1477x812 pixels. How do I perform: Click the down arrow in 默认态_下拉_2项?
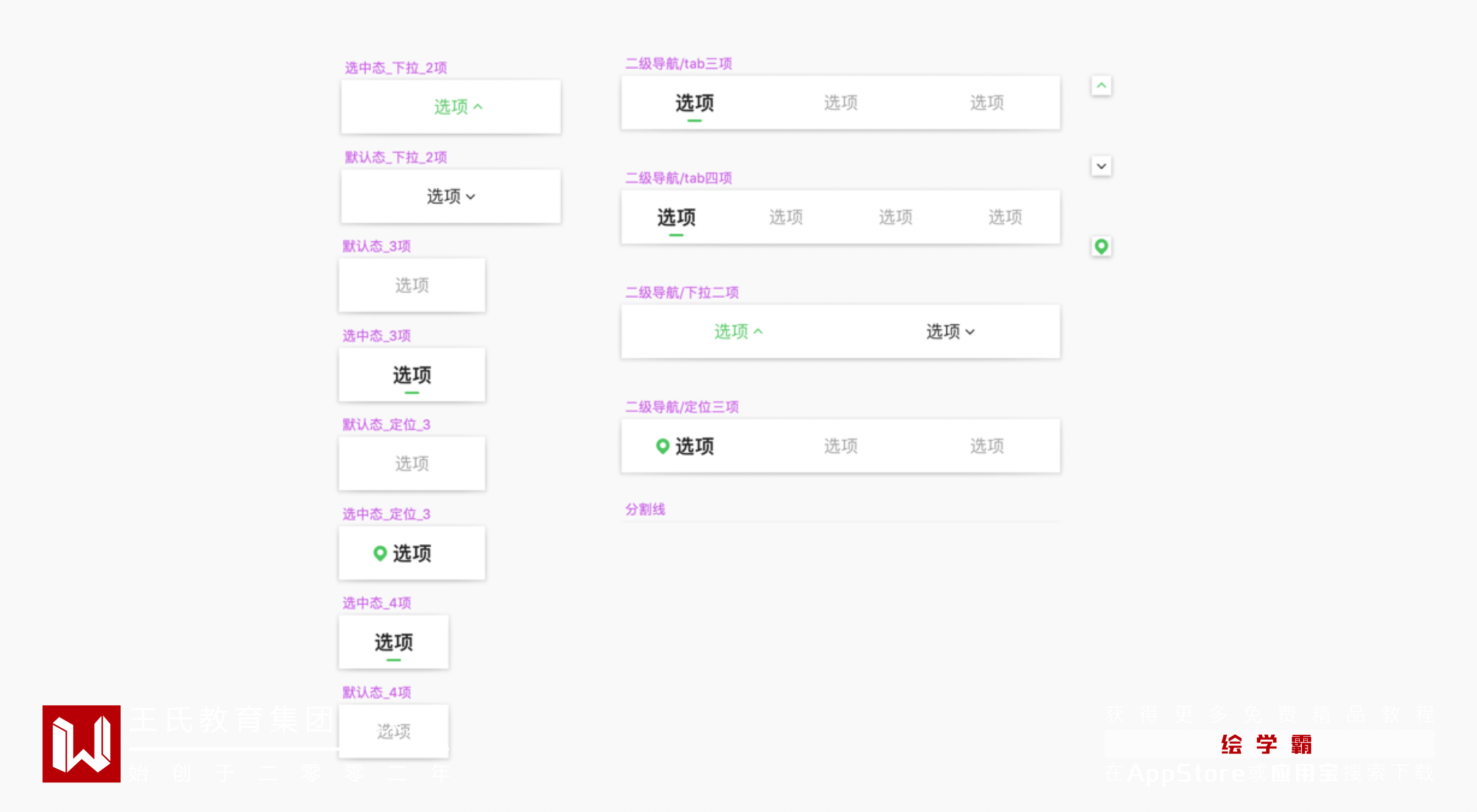tap(471, 196)
